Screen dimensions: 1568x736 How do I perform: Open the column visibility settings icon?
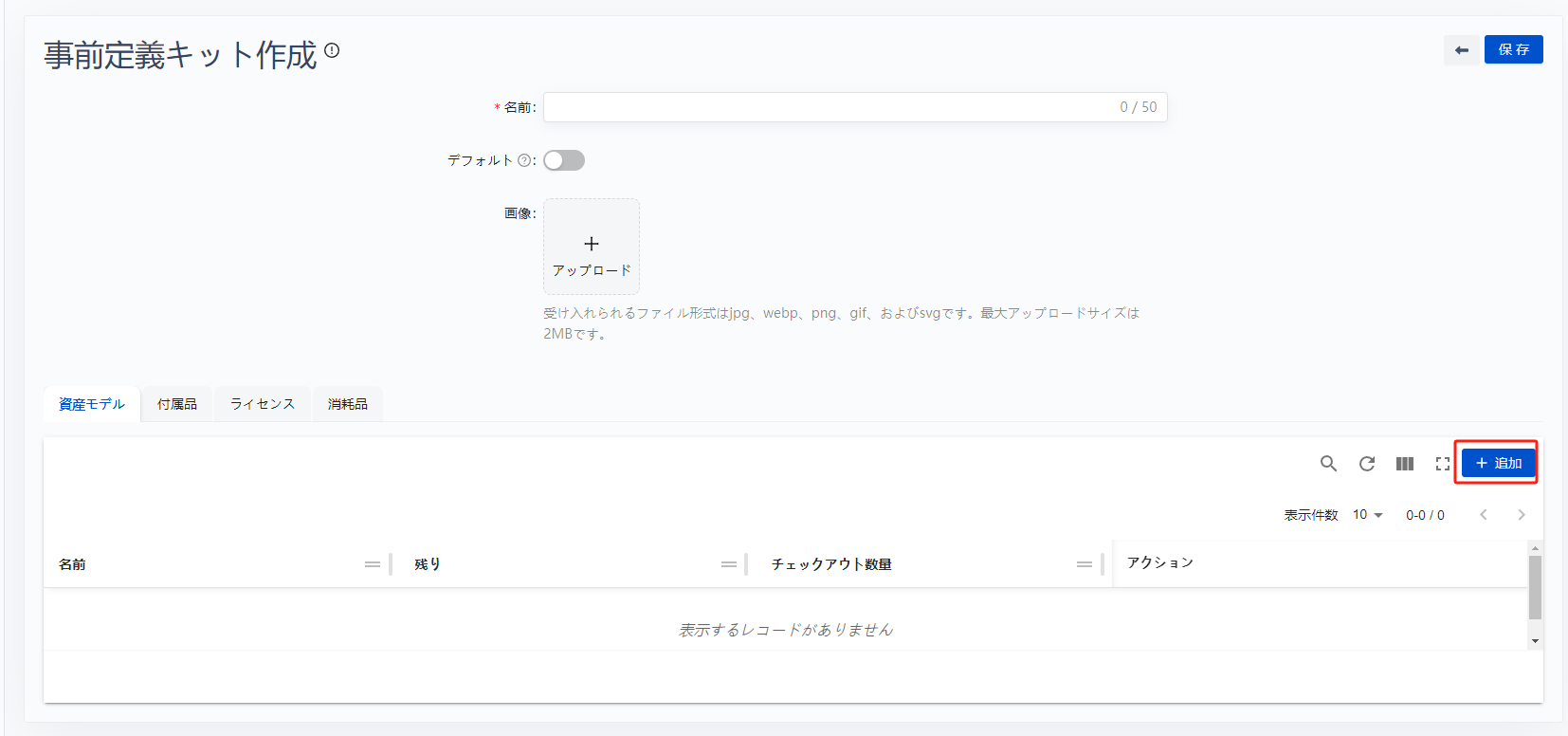coord(1404,464)
